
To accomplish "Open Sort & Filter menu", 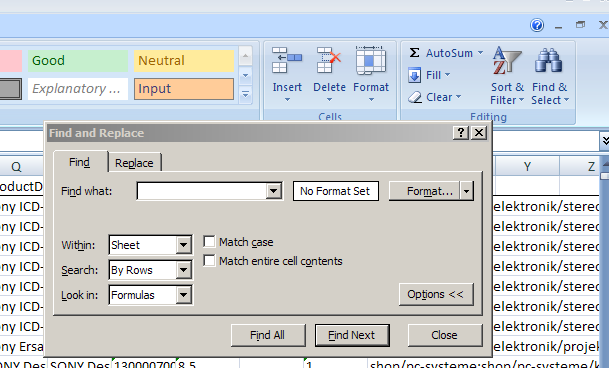I will pyautogui.click(x=507, y=76).
